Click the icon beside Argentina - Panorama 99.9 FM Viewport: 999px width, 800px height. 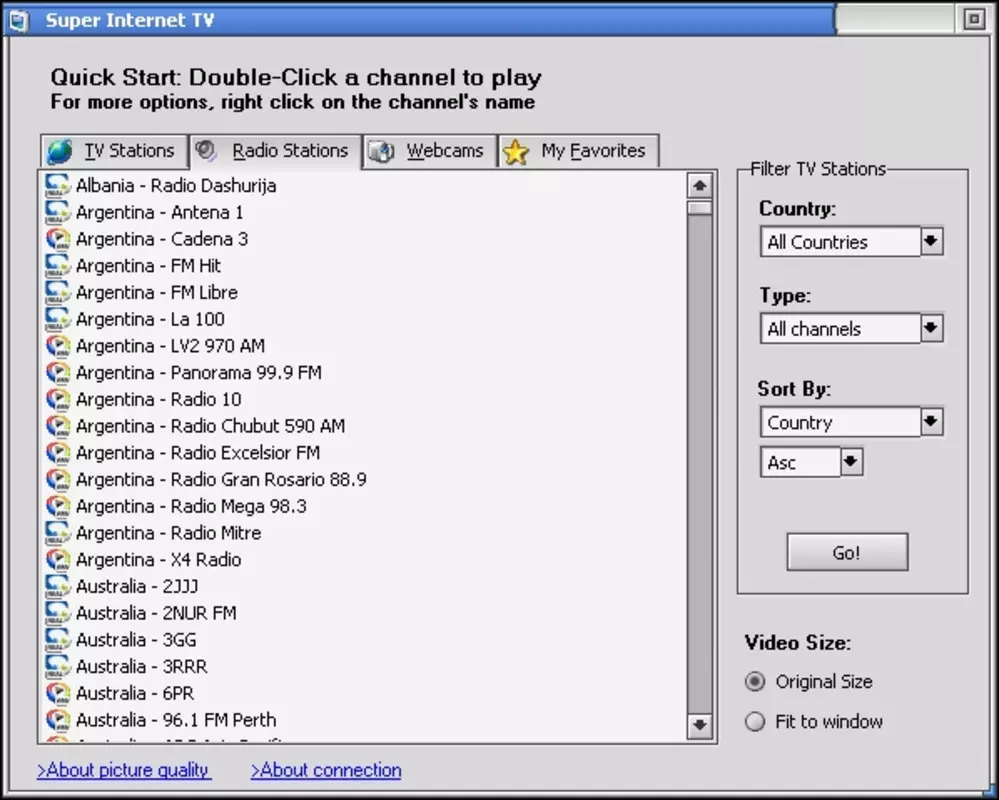(x=57, y=373)
